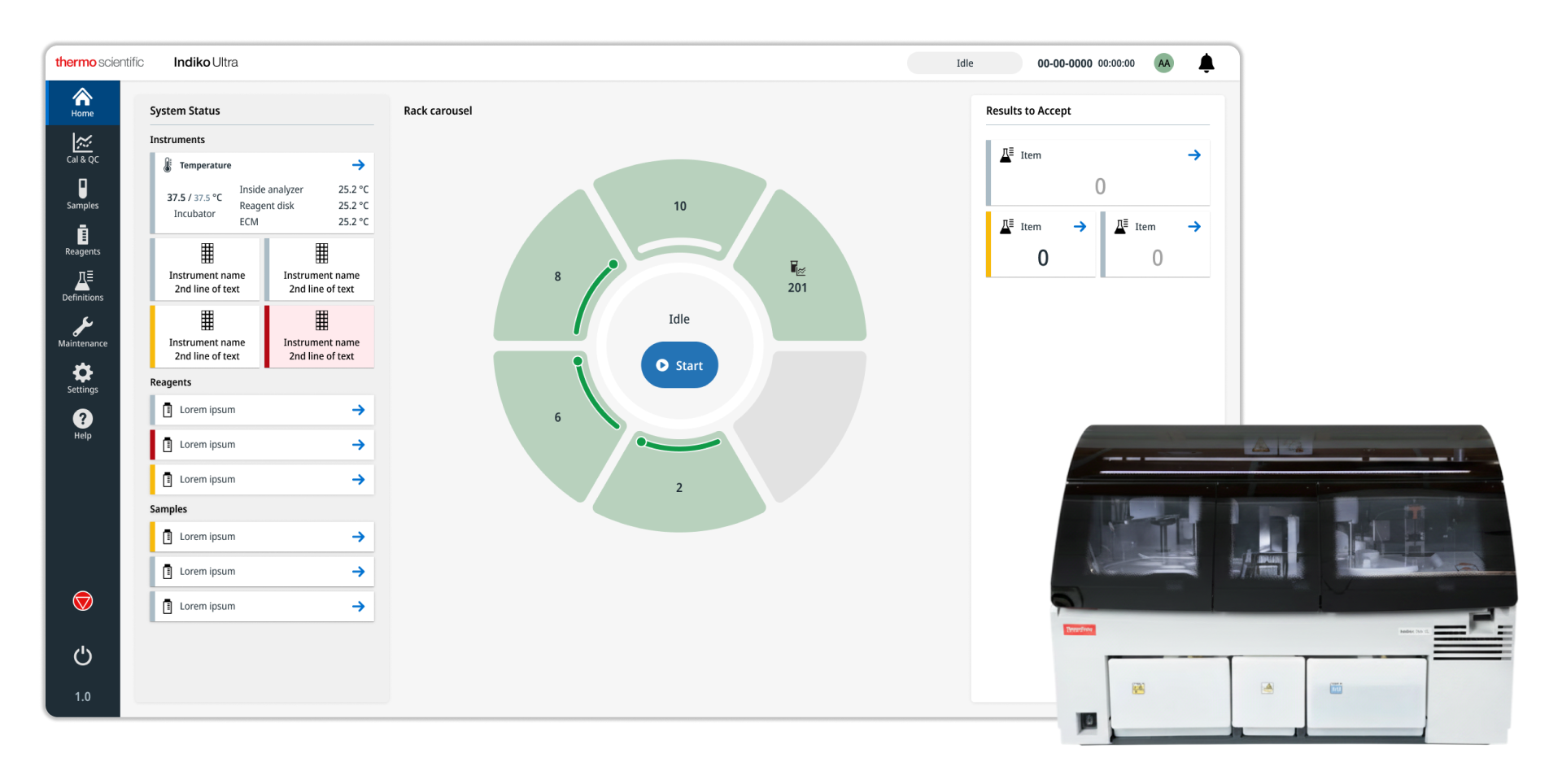
Task: Select rack position 2 on the carousel
Action: point(679,487)
